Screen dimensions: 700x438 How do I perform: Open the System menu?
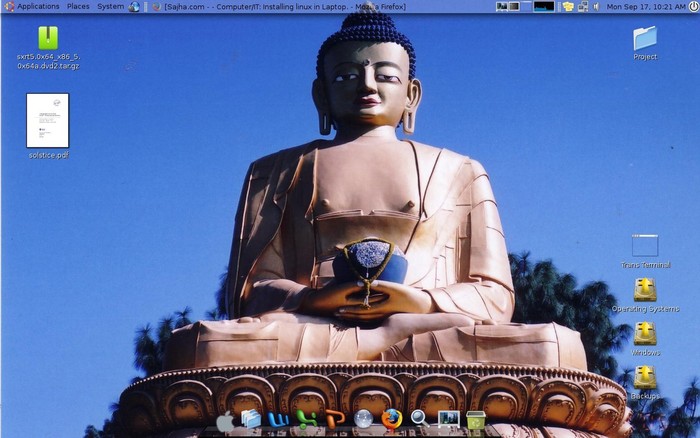[110, 6]
